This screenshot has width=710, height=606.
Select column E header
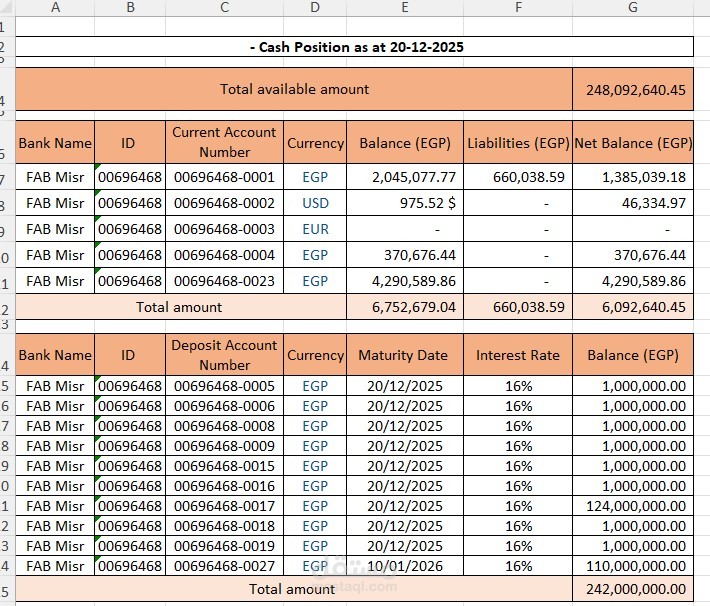click(405, 7)
